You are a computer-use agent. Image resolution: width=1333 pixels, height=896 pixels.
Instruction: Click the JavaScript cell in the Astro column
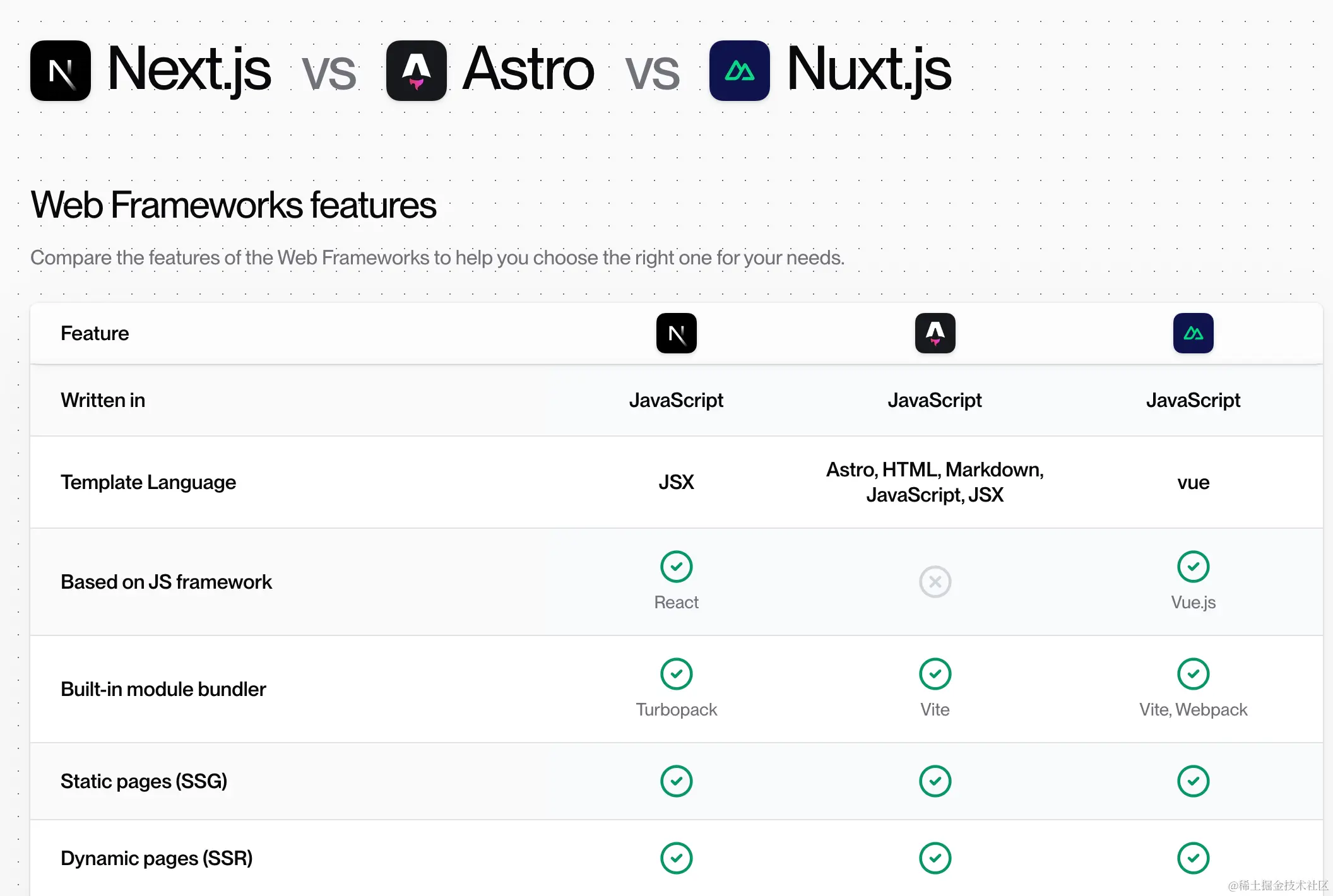tap(935, 400)
